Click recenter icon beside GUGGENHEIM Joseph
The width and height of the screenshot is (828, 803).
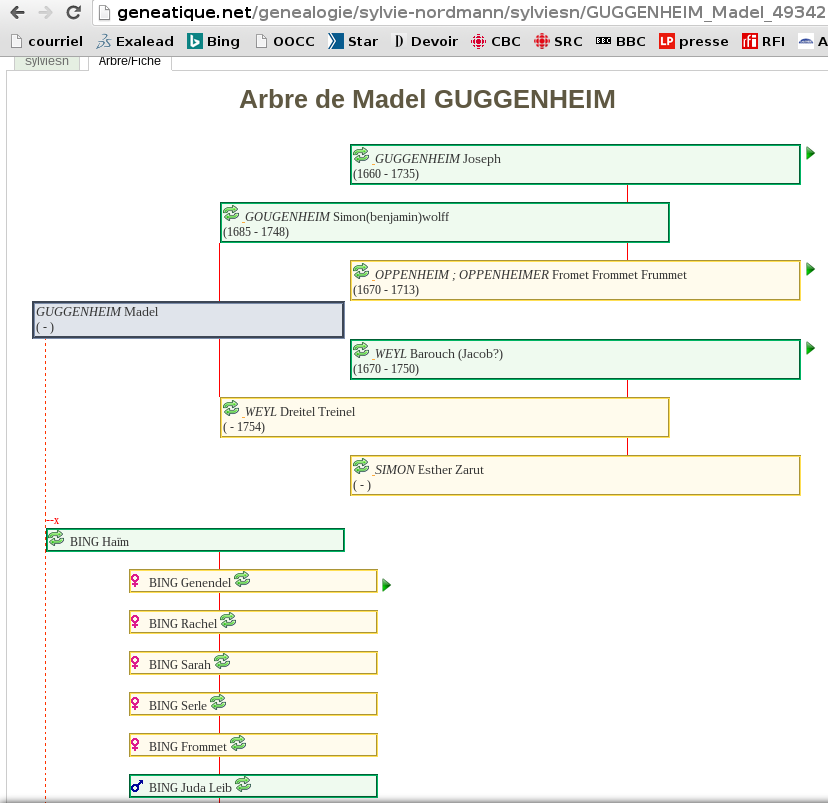[361, 156]
